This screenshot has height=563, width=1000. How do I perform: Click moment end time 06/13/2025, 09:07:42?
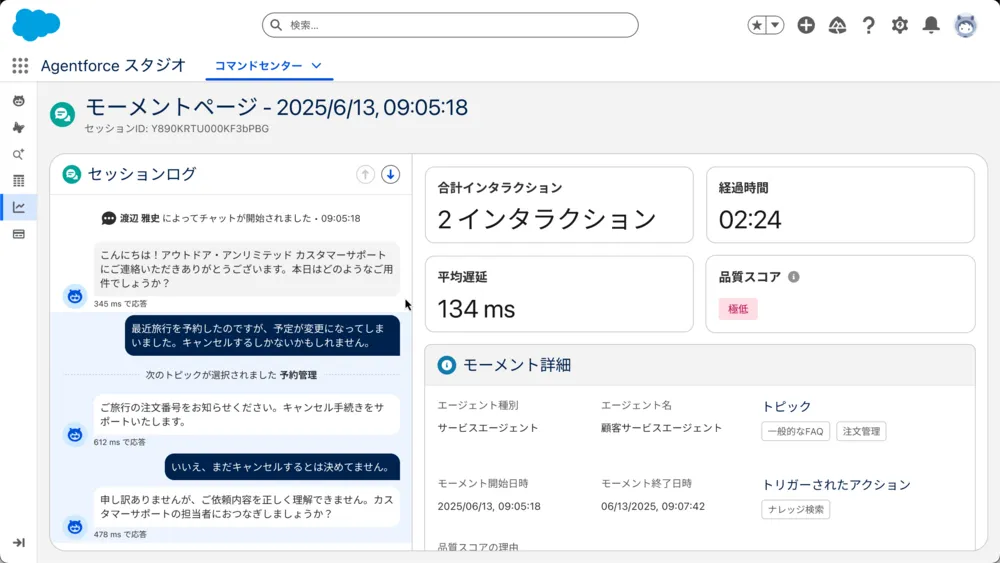[652, 506]
